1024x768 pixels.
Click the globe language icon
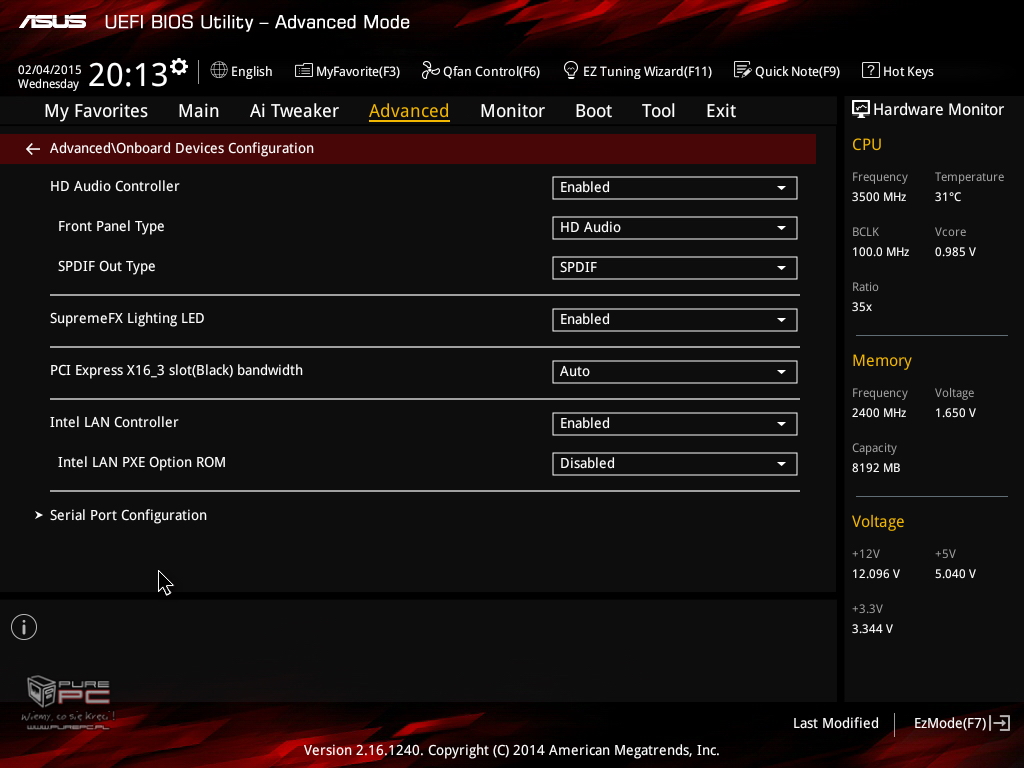click(219, 70)
